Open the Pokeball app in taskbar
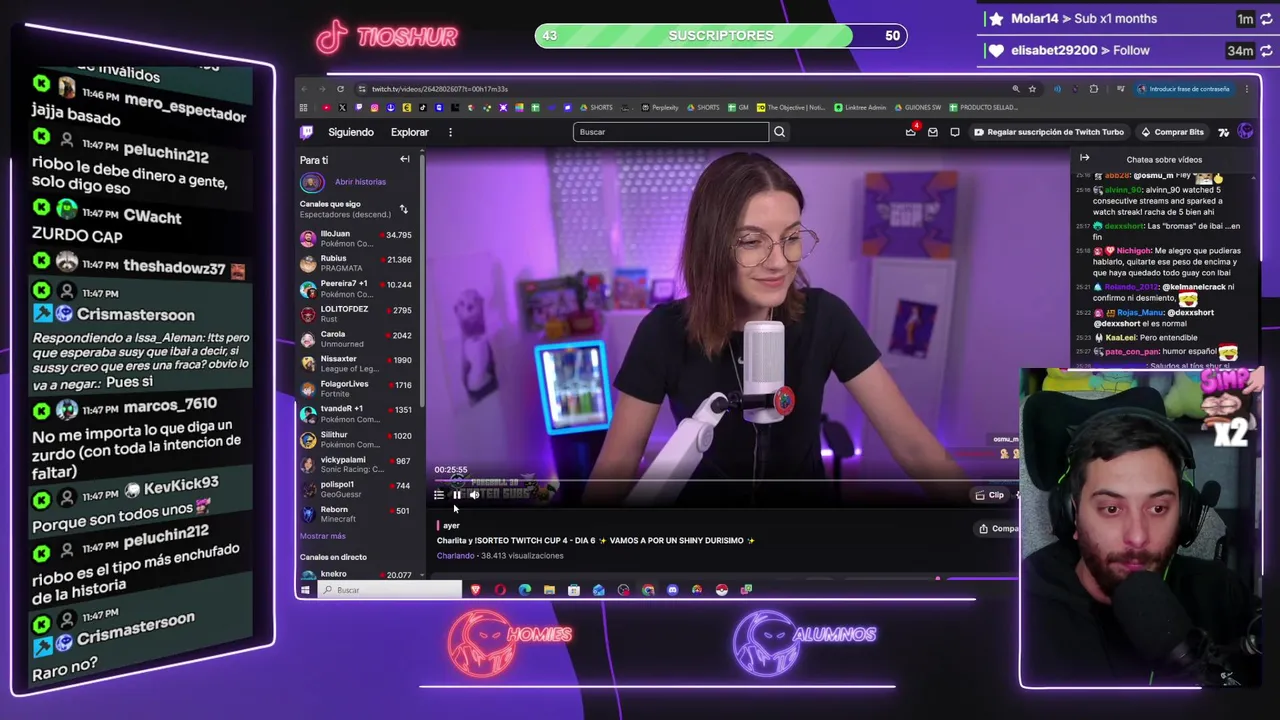 (x=721, y=590)
